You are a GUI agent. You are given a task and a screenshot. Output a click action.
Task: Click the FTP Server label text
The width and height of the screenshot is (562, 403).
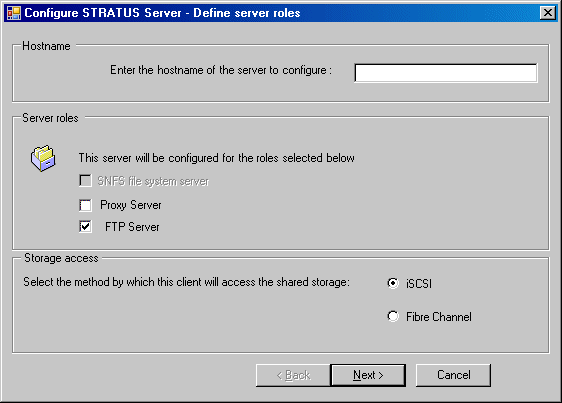132,227
